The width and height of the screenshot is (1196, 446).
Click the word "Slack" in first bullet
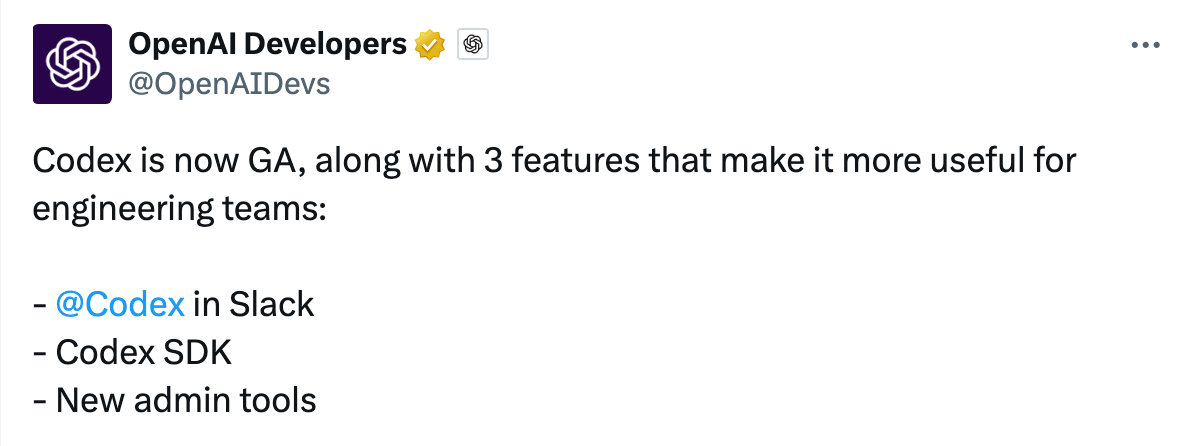(x=272, y=304)
